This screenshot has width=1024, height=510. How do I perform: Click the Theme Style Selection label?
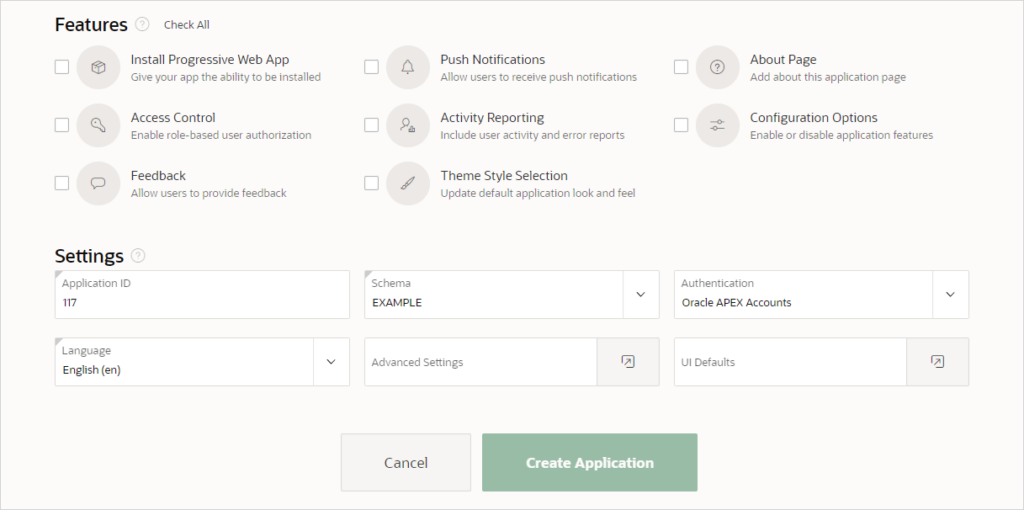coord(504,176)
